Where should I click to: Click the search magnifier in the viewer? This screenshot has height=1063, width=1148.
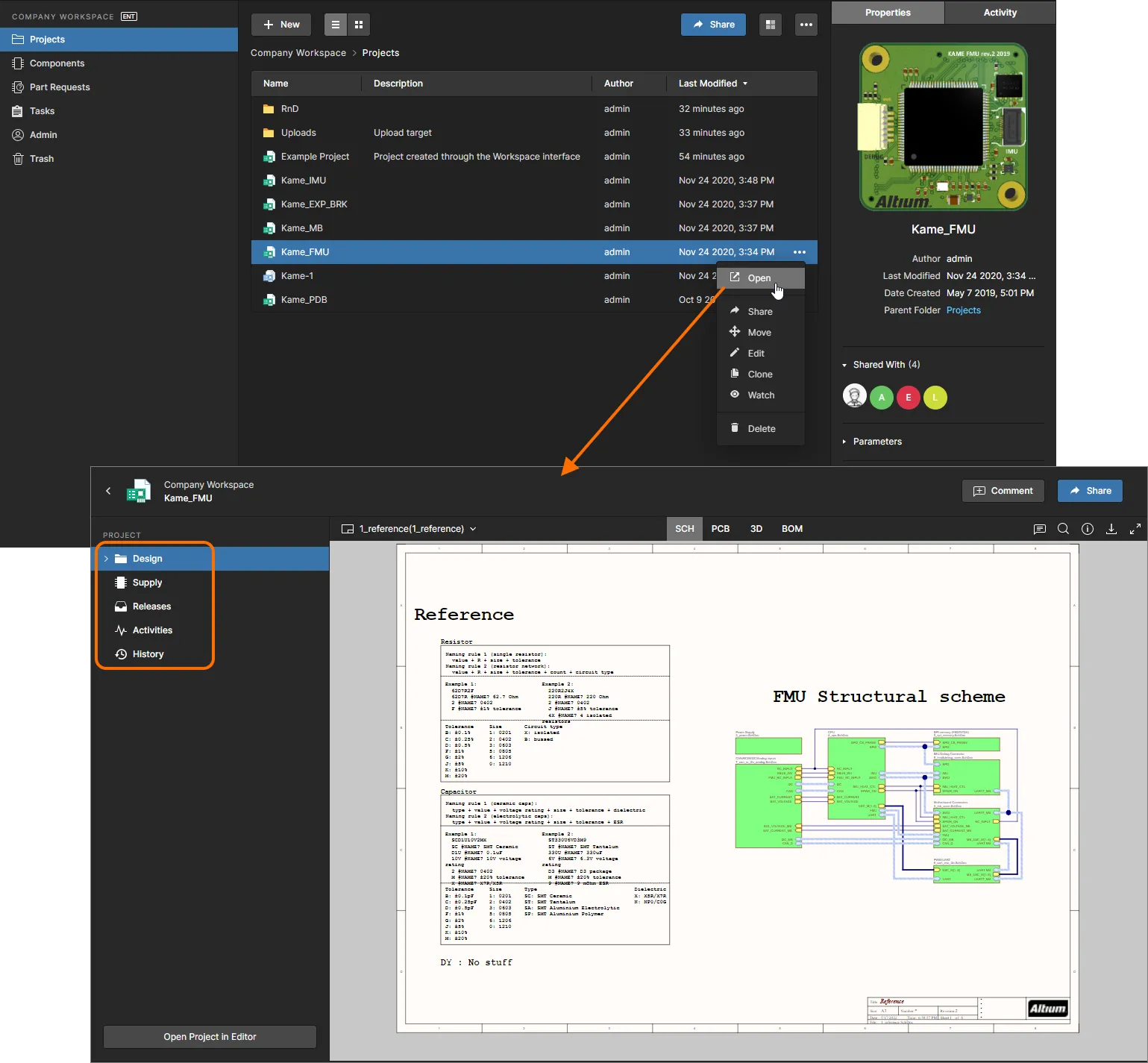click(x=1064, y=529)
